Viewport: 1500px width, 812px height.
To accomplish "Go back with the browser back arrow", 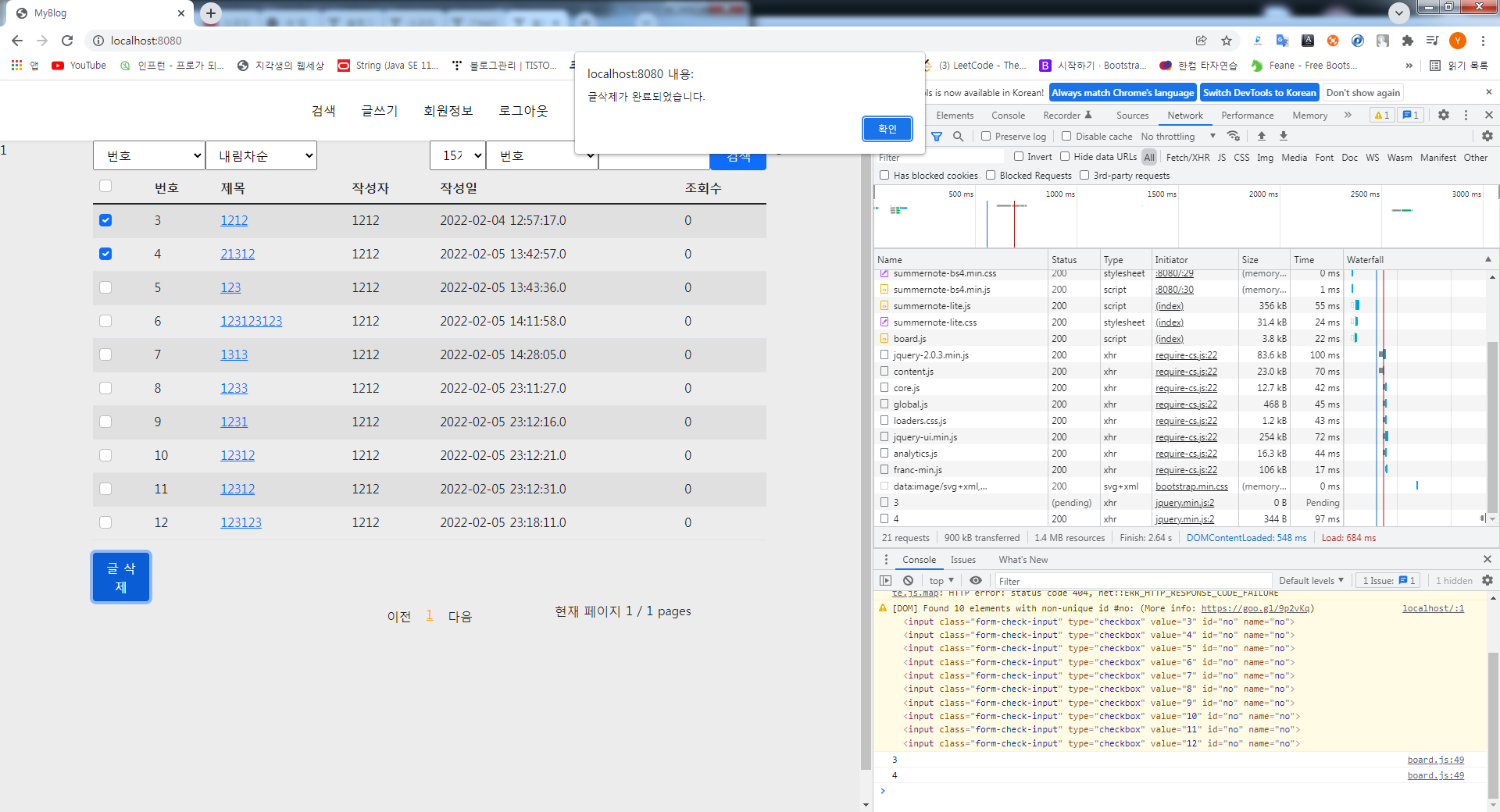I will coord(17,41).
